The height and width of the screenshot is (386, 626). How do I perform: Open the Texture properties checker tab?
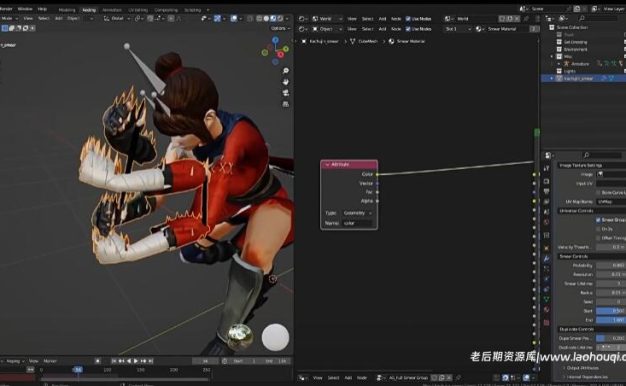(x=547, y=322)
